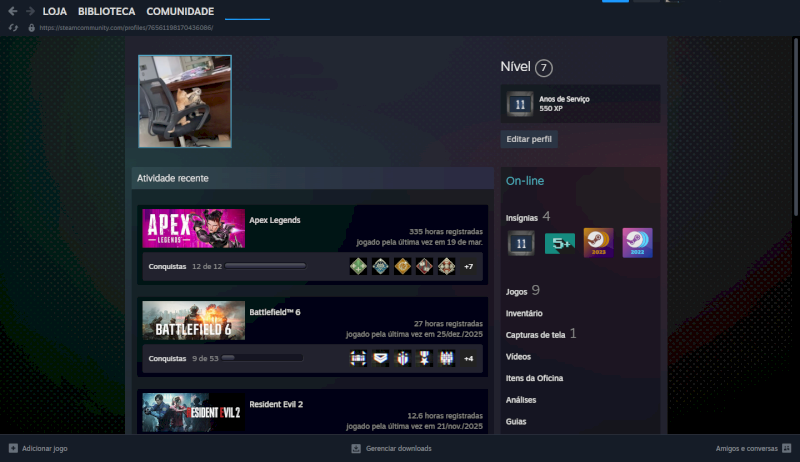Open the Apex Legends banner image
This screenshot has height=462, width=800.
click(x=193, y=228)
